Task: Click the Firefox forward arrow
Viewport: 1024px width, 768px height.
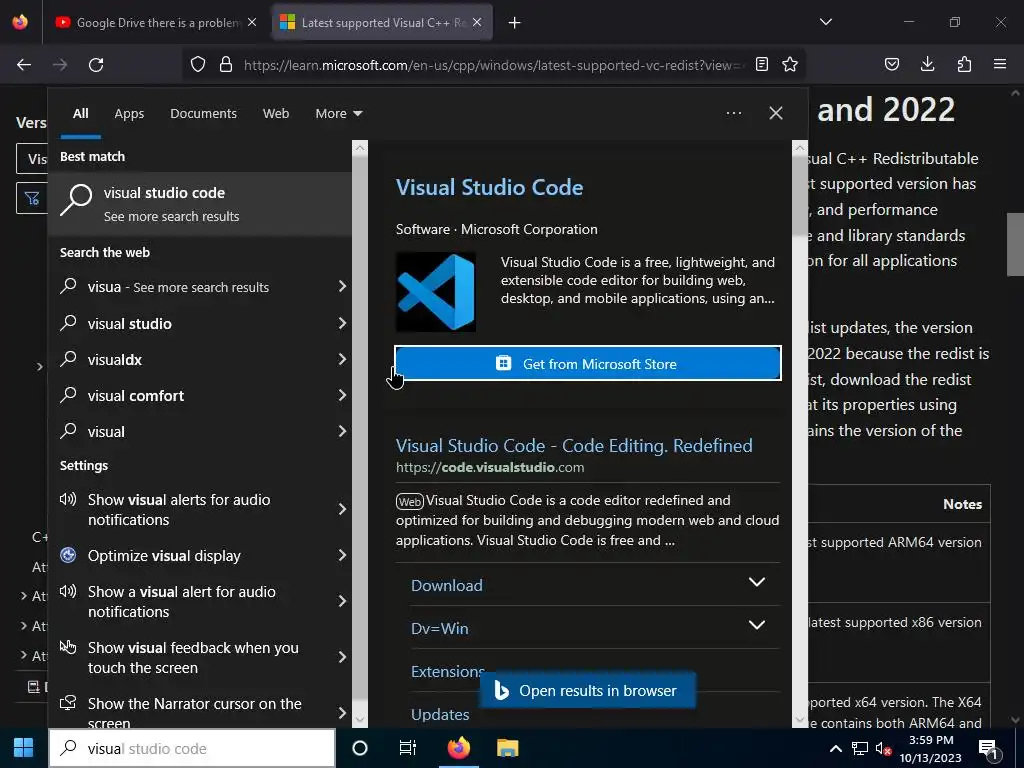Action: tap(60, 65)
